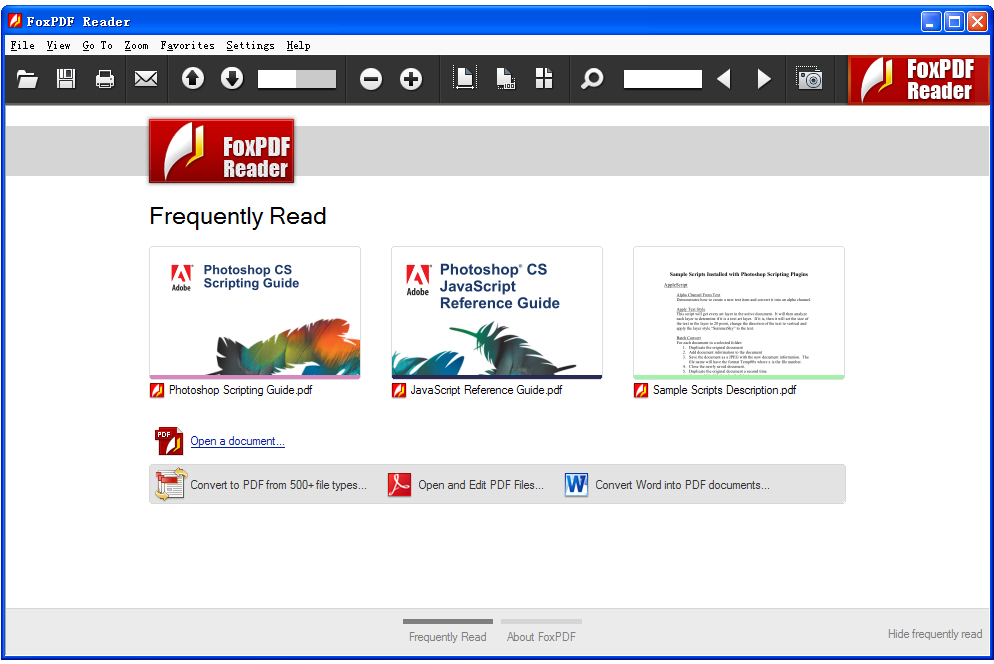
Task: Hide the frequently read panel
Action: click(x=935, y=633)
